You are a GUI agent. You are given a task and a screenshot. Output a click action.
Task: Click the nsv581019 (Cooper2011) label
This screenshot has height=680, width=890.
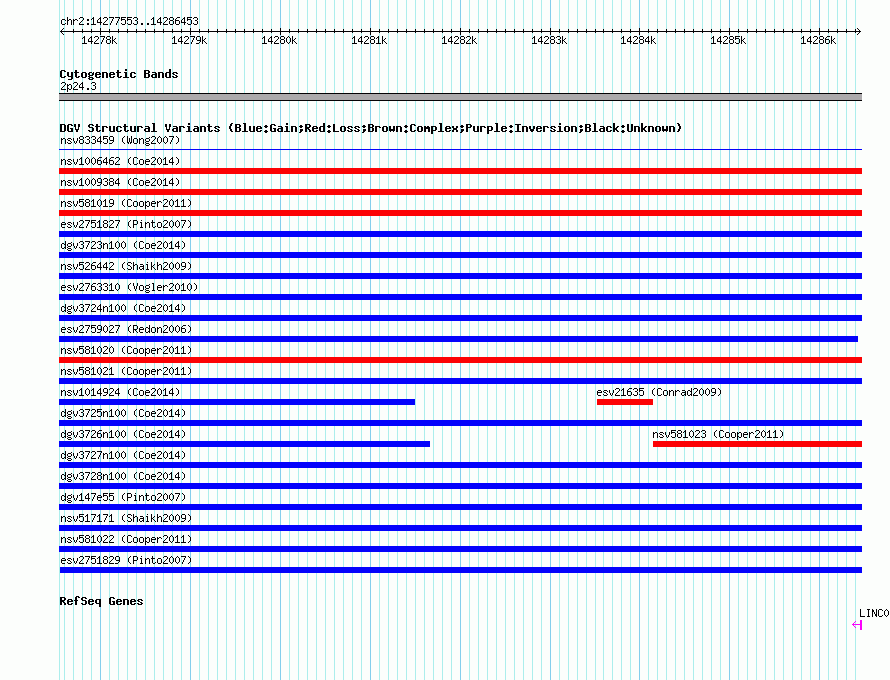coord(126,203)
